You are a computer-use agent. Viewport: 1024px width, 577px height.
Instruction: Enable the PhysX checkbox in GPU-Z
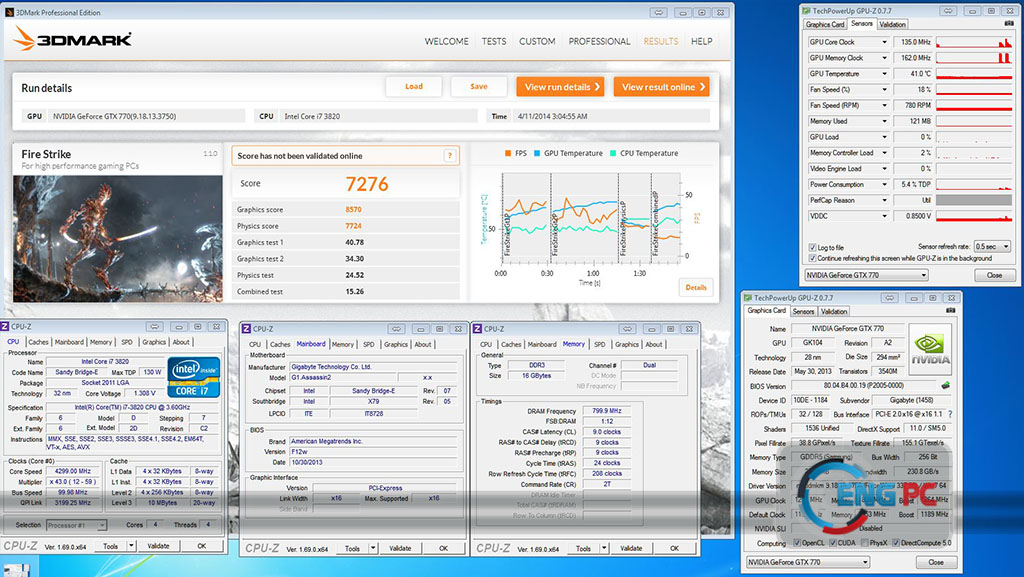click(865, 542)
